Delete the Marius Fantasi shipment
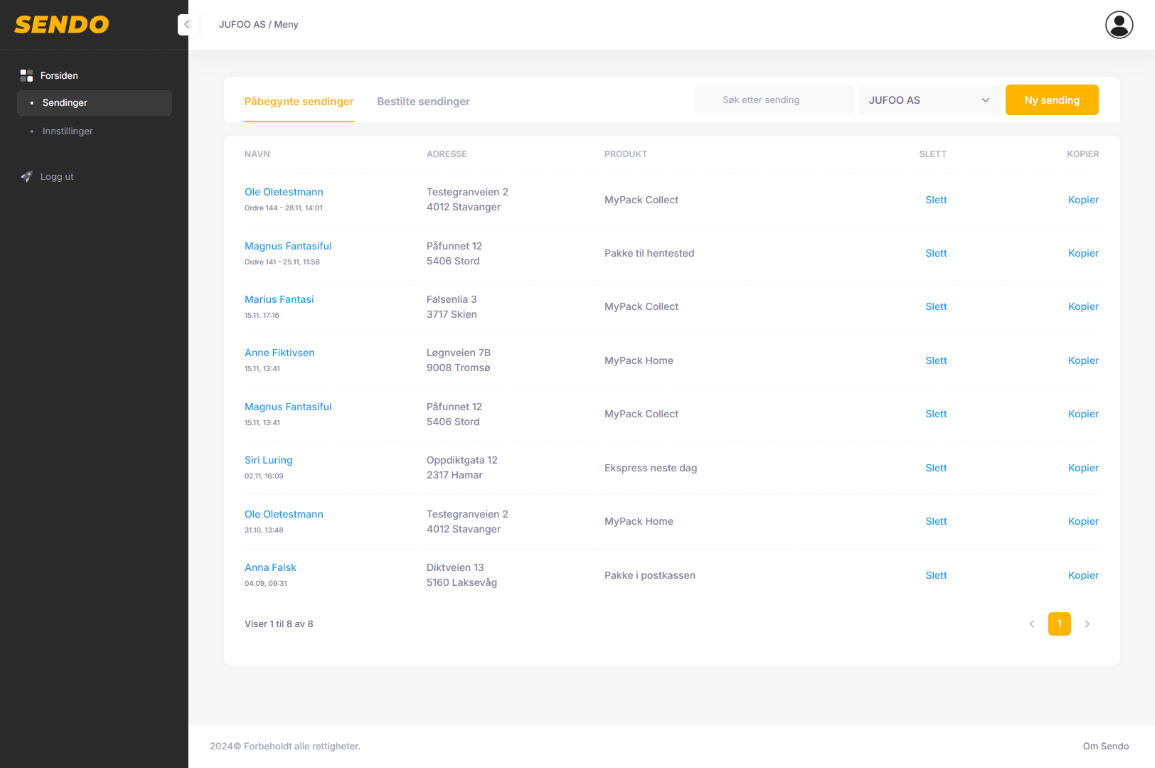Viewport: 1155px width, 768px height. (x=935, y=307)
